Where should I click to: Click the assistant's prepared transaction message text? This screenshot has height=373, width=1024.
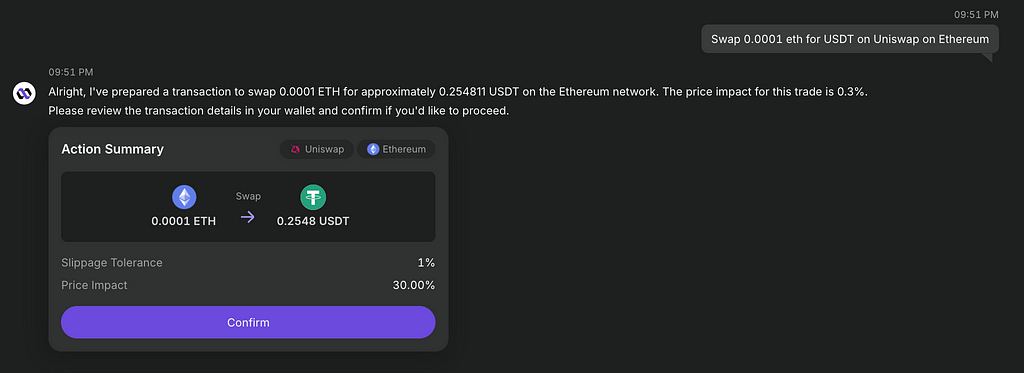458,101
